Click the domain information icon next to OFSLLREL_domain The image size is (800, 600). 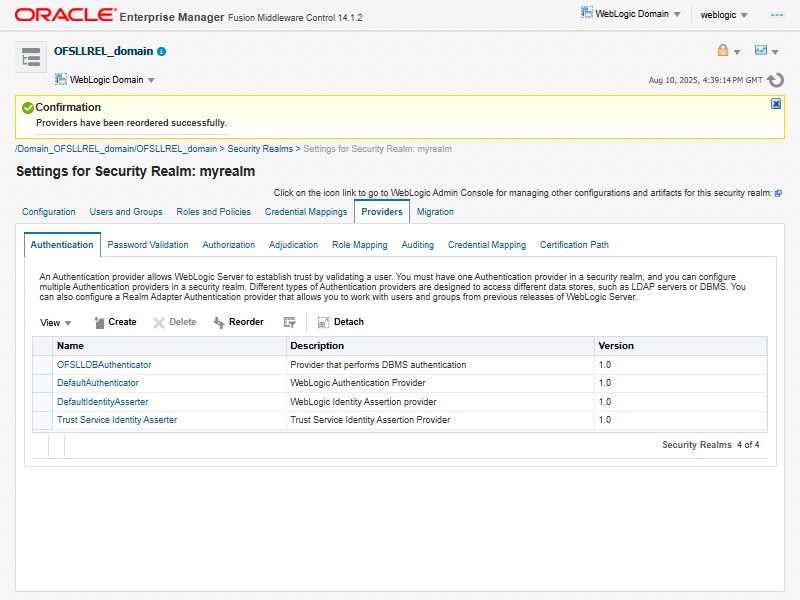[162, 52]
